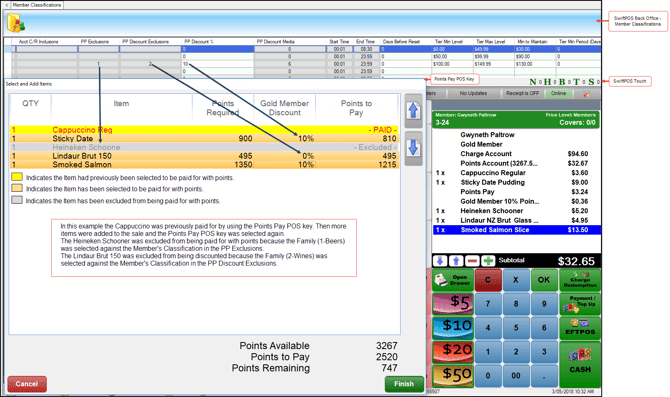
Task: Click the Start Time column header
Action: point(339,41)
